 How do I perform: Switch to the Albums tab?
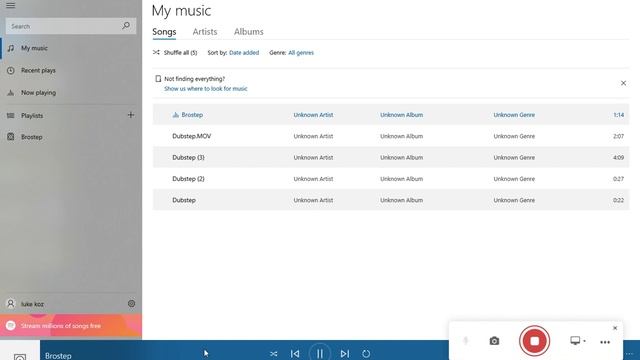pos(249,32)
